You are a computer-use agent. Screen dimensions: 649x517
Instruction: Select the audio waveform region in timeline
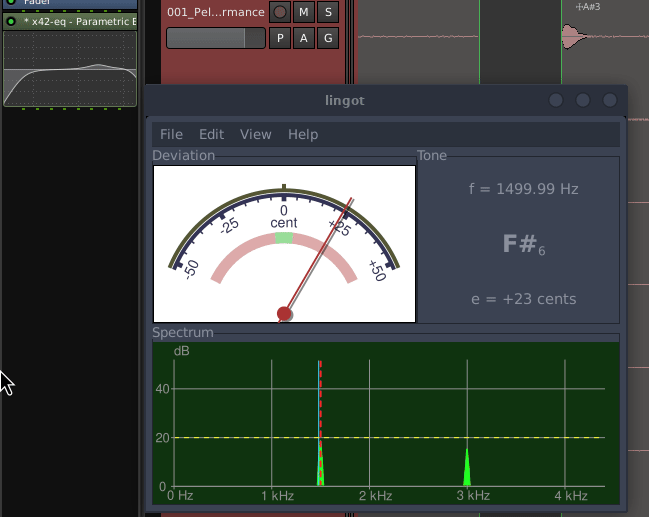coord(573,38)
